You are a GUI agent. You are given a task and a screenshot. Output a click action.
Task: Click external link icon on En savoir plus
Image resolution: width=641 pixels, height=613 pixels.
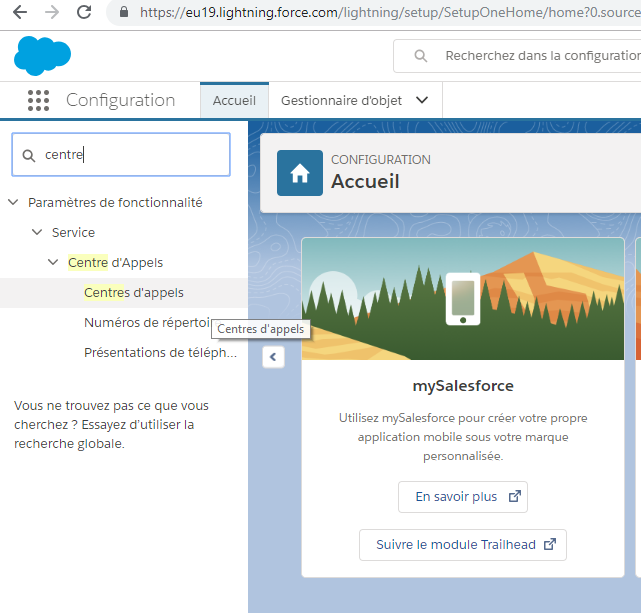click(x=515, y=496)
